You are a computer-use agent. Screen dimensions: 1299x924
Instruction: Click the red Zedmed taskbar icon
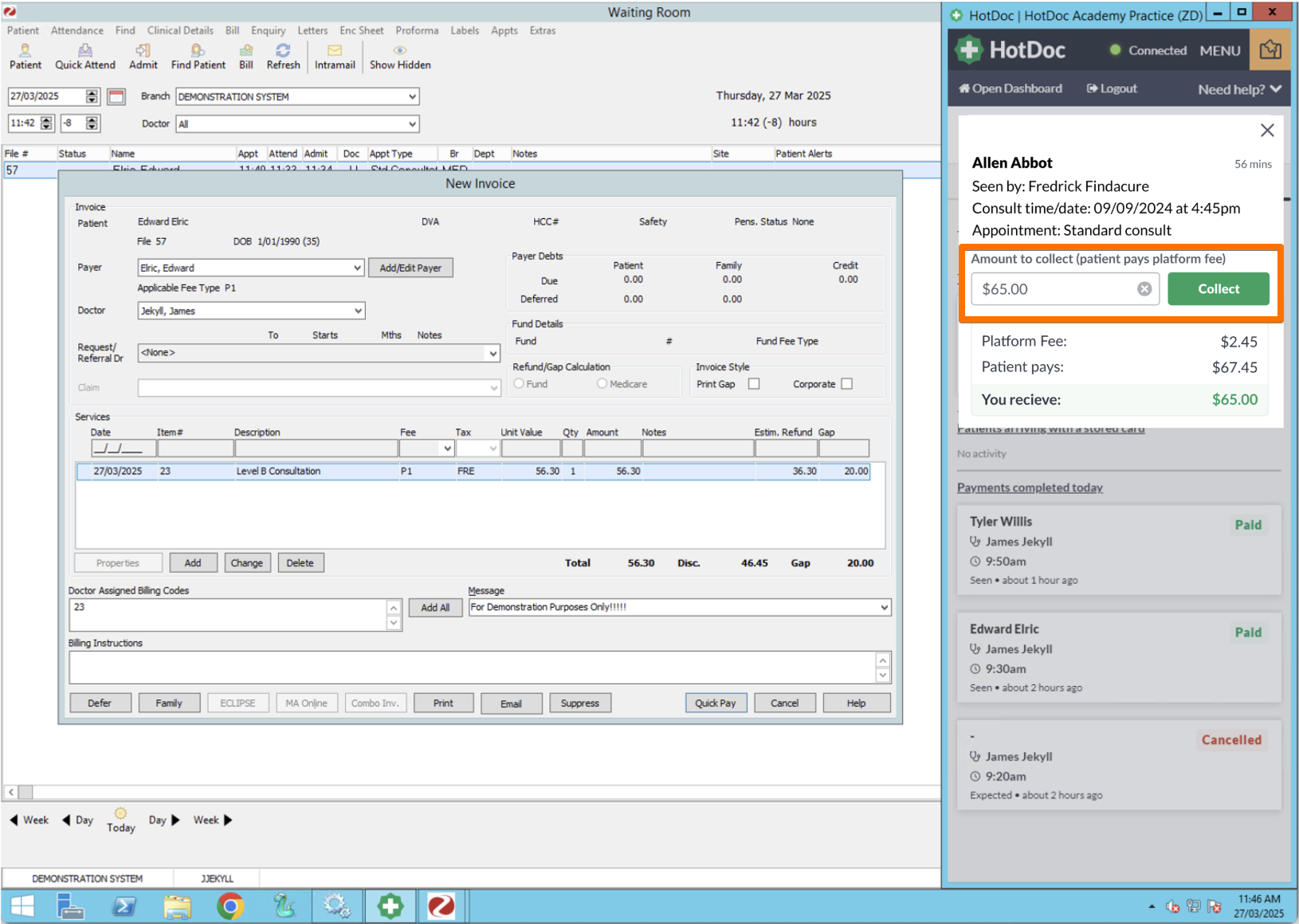click(x=441, y=906)
